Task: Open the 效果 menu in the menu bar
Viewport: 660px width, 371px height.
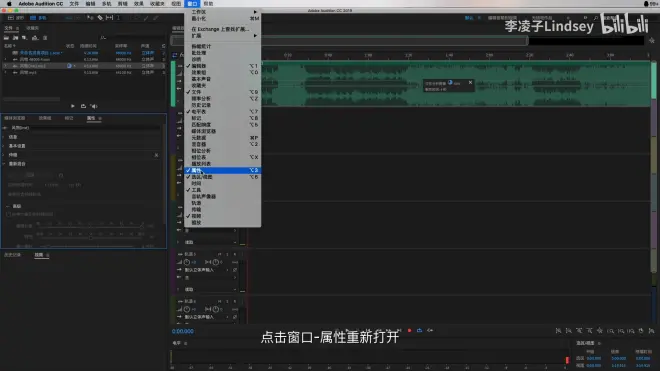Action: click(x=138, y=3)
